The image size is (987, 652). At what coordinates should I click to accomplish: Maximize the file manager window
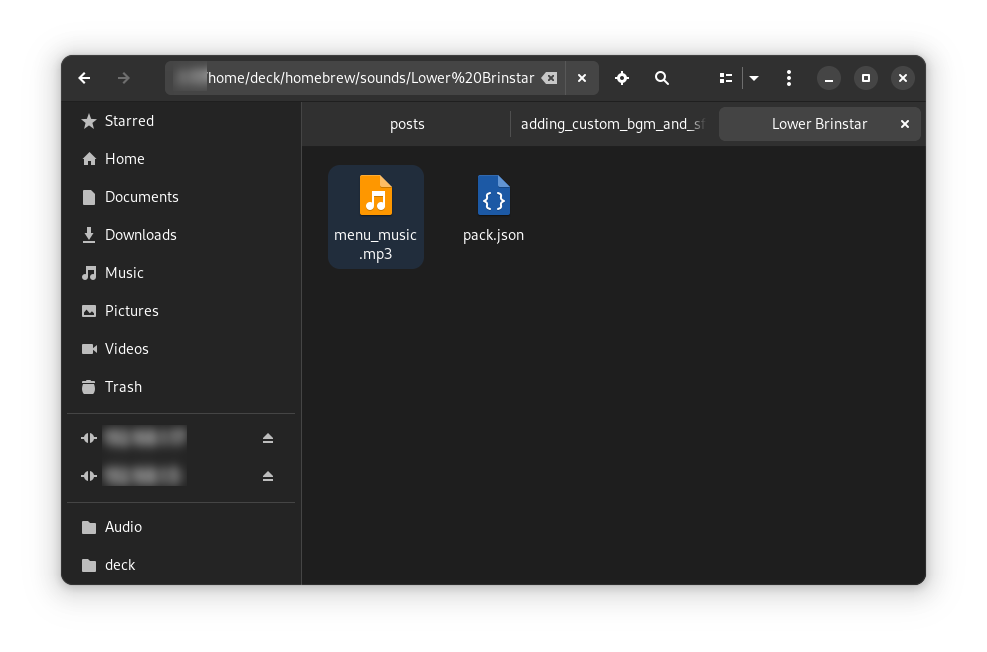tap(866, 78)
